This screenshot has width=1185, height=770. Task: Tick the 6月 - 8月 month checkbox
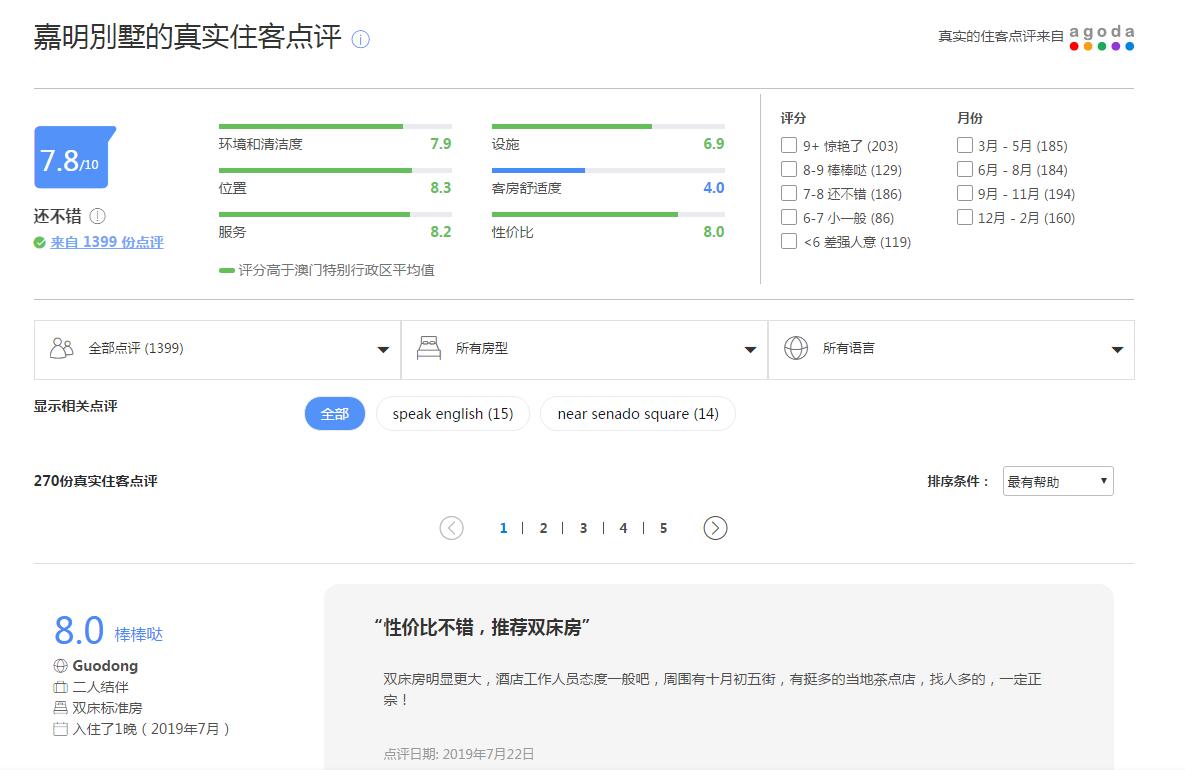[x=965, y=169]
